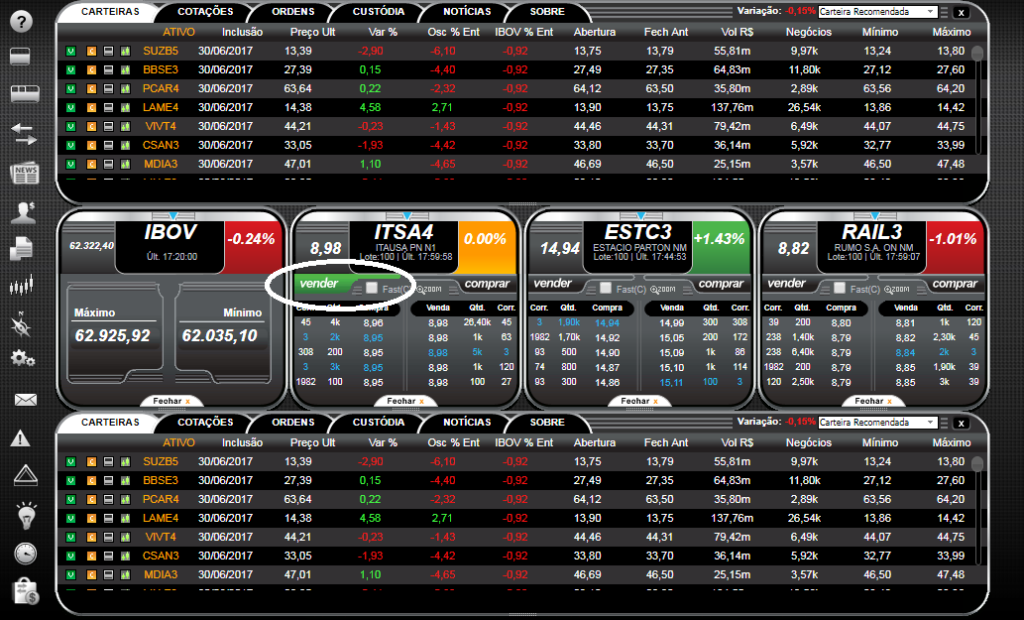Open CUSTÓDIA tab in bottom panel
1024x620 pixels.
[x=378, y=422]
